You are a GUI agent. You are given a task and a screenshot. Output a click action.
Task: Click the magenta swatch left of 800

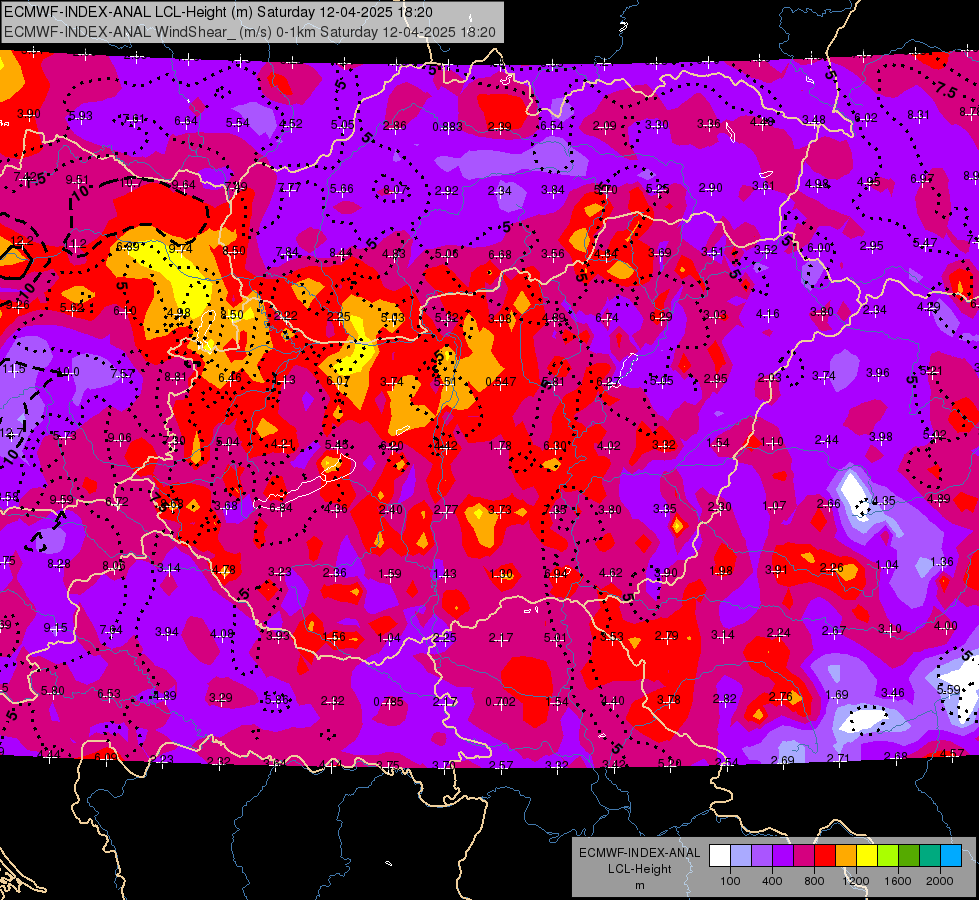(x=804, y=856)
